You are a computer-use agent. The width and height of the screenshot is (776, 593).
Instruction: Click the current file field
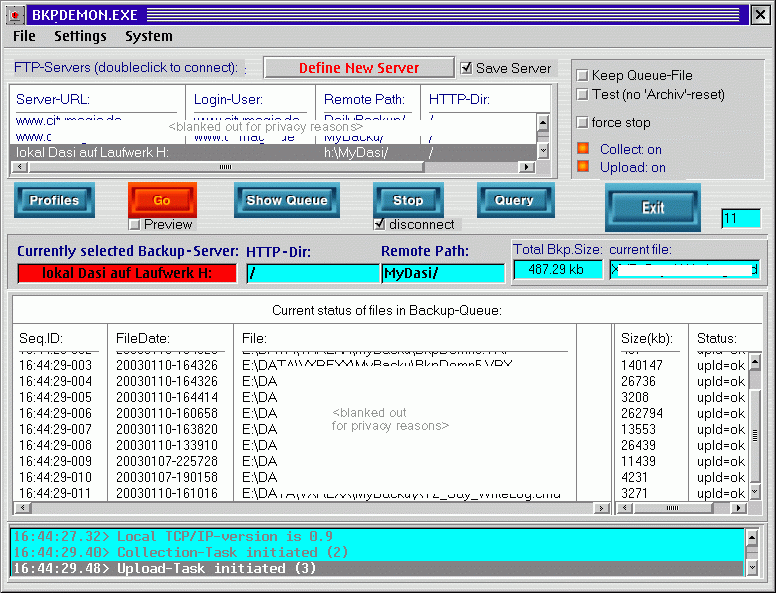pyautogui.click(x=684, y=270)
